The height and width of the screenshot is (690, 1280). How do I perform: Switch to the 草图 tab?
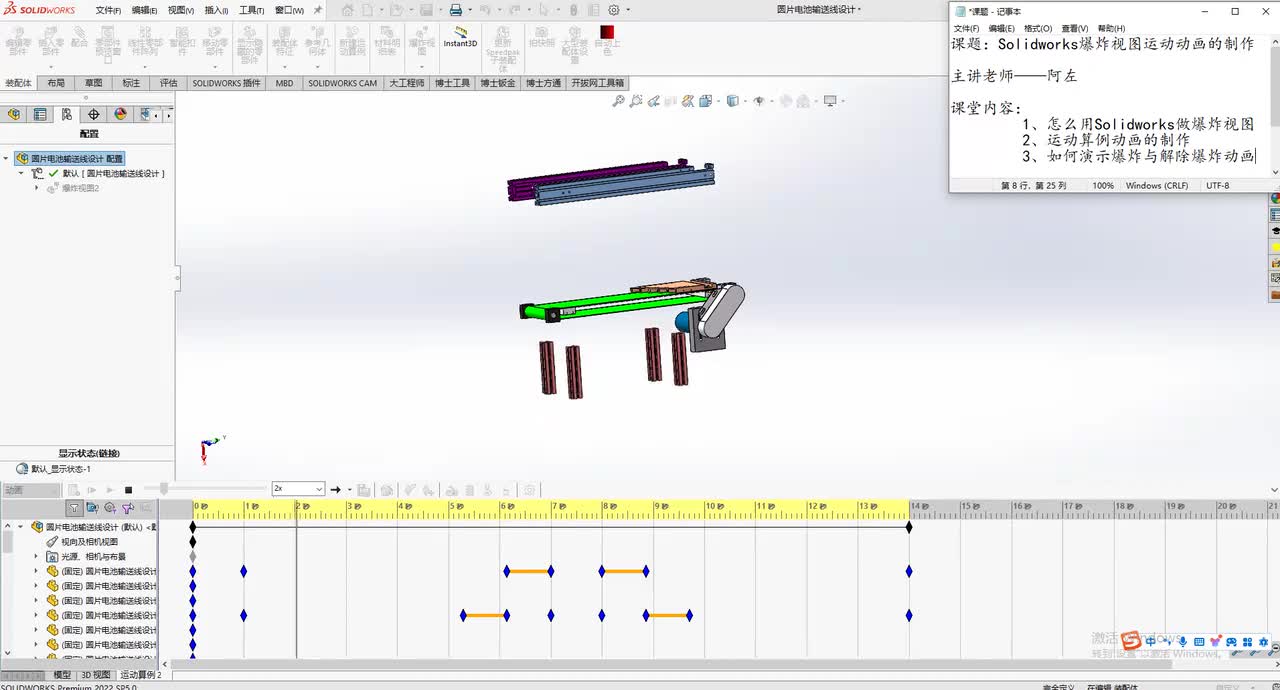tap(93, 83)
